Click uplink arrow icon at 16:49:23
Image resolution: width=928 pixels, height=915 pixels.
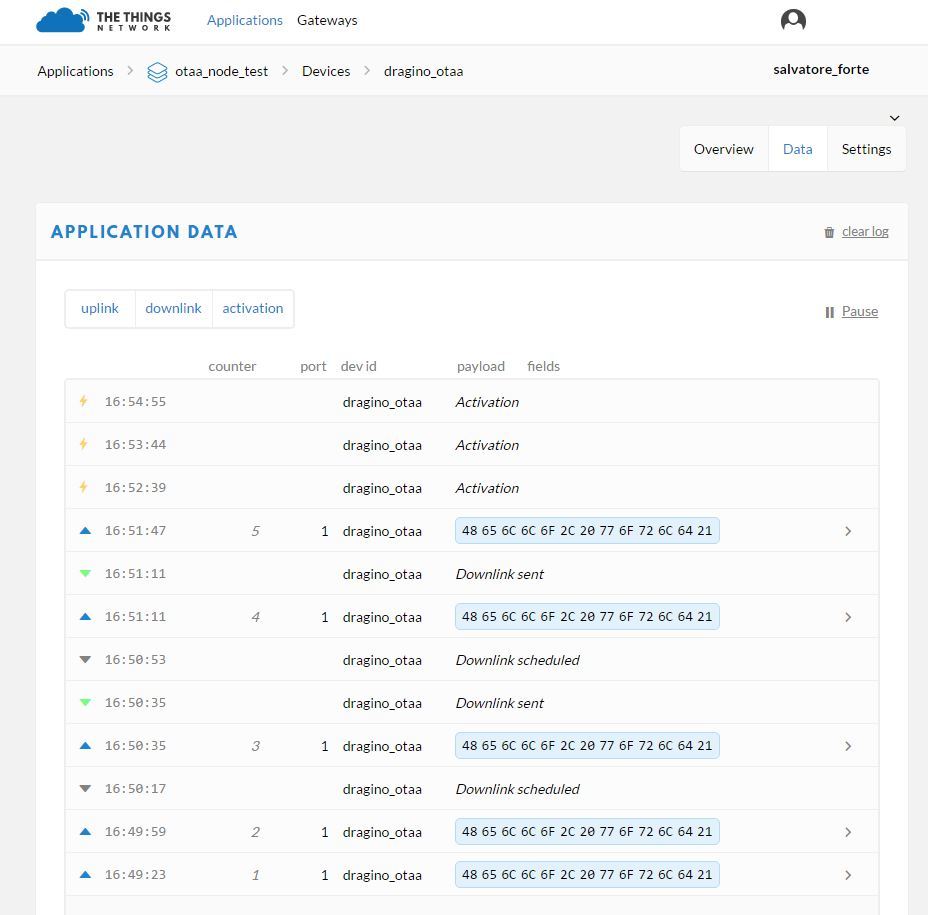[x=85, y=875]
